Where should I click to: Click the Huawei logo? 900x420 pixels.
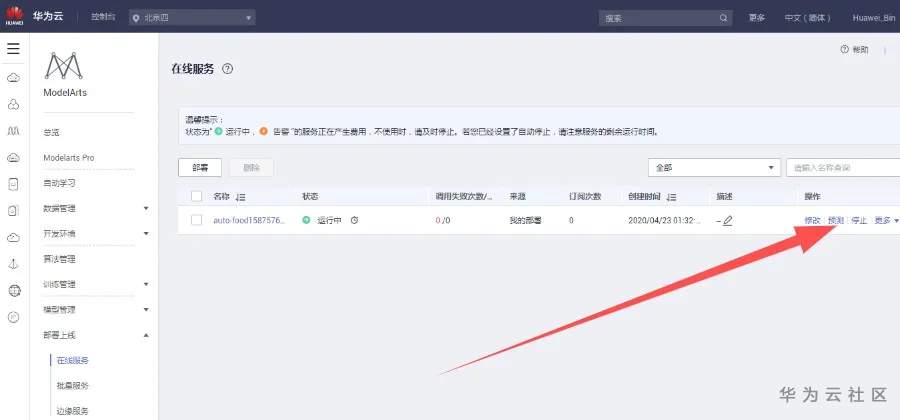pos(14,16)
